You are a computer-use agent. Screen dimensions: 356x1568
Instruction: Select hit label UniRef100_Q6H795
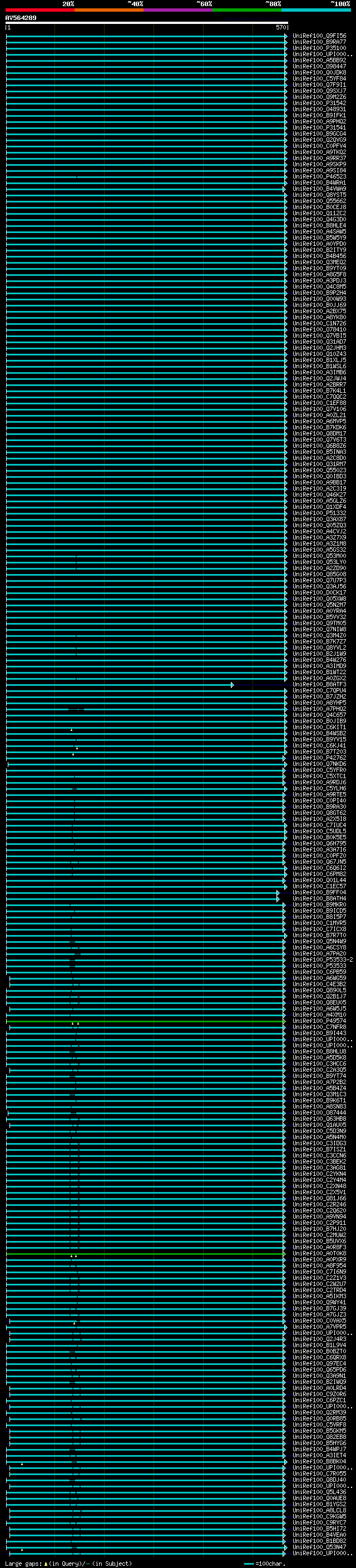[x=319, y=844]
